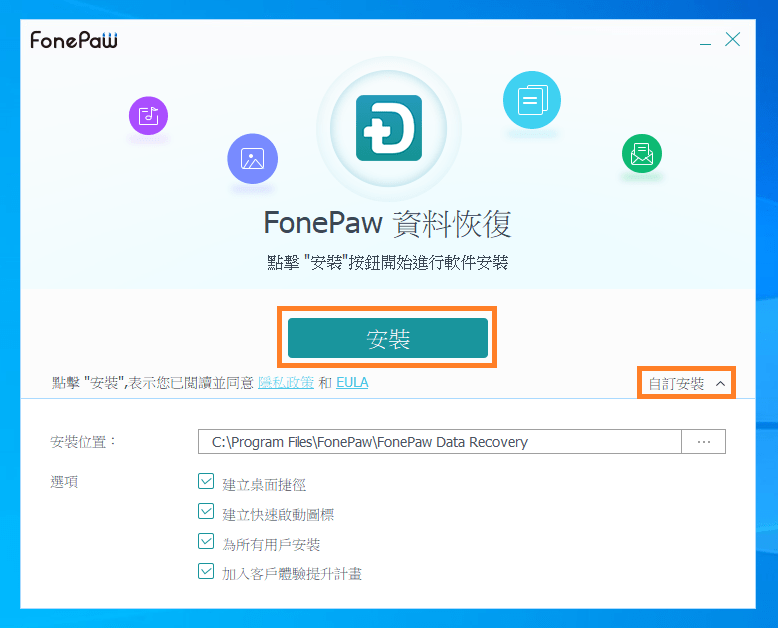
Task: Click the 點擊"安裝"按鈕開始進行軟件安裝 text
Action: pos(388,262)
